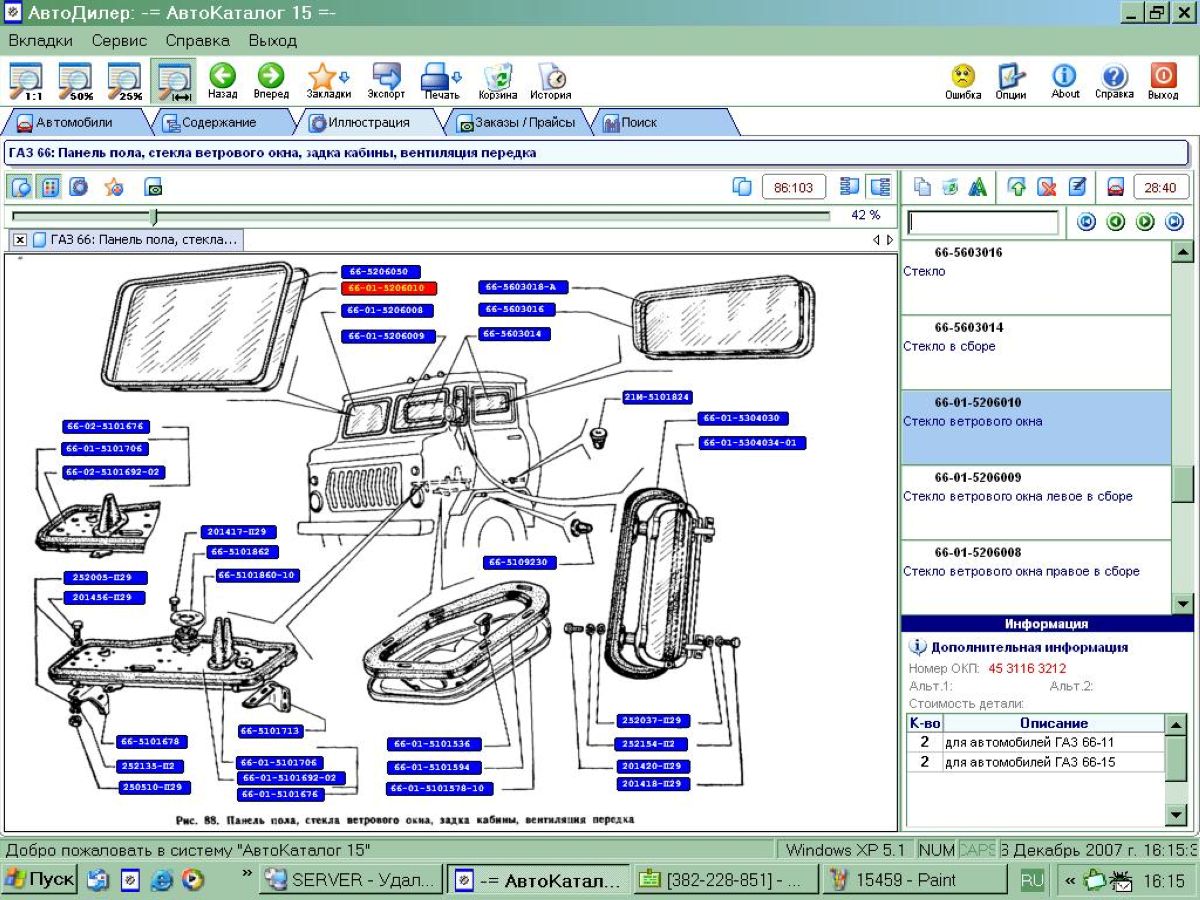Click the 28:40 counter field
The image size is (1200, 900).
pos(1160,186)
